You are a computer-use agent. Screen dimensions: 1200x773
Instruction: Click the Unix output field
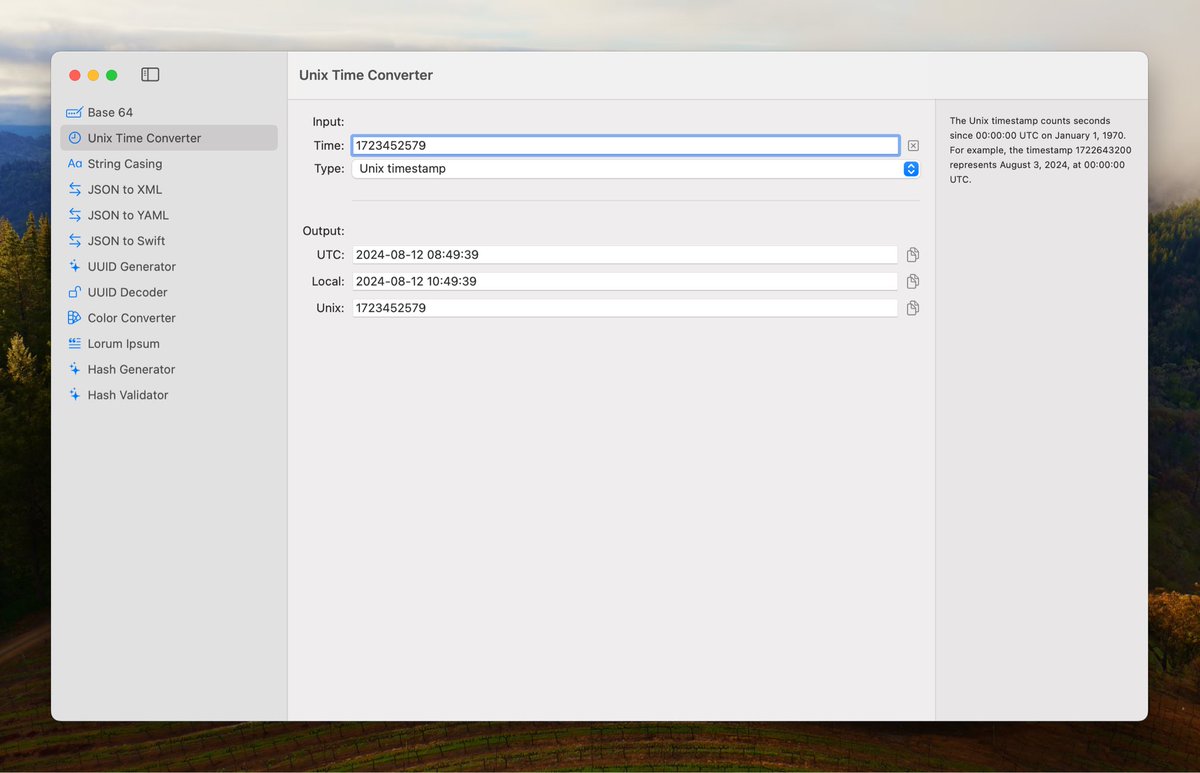[x=625, y=308]
